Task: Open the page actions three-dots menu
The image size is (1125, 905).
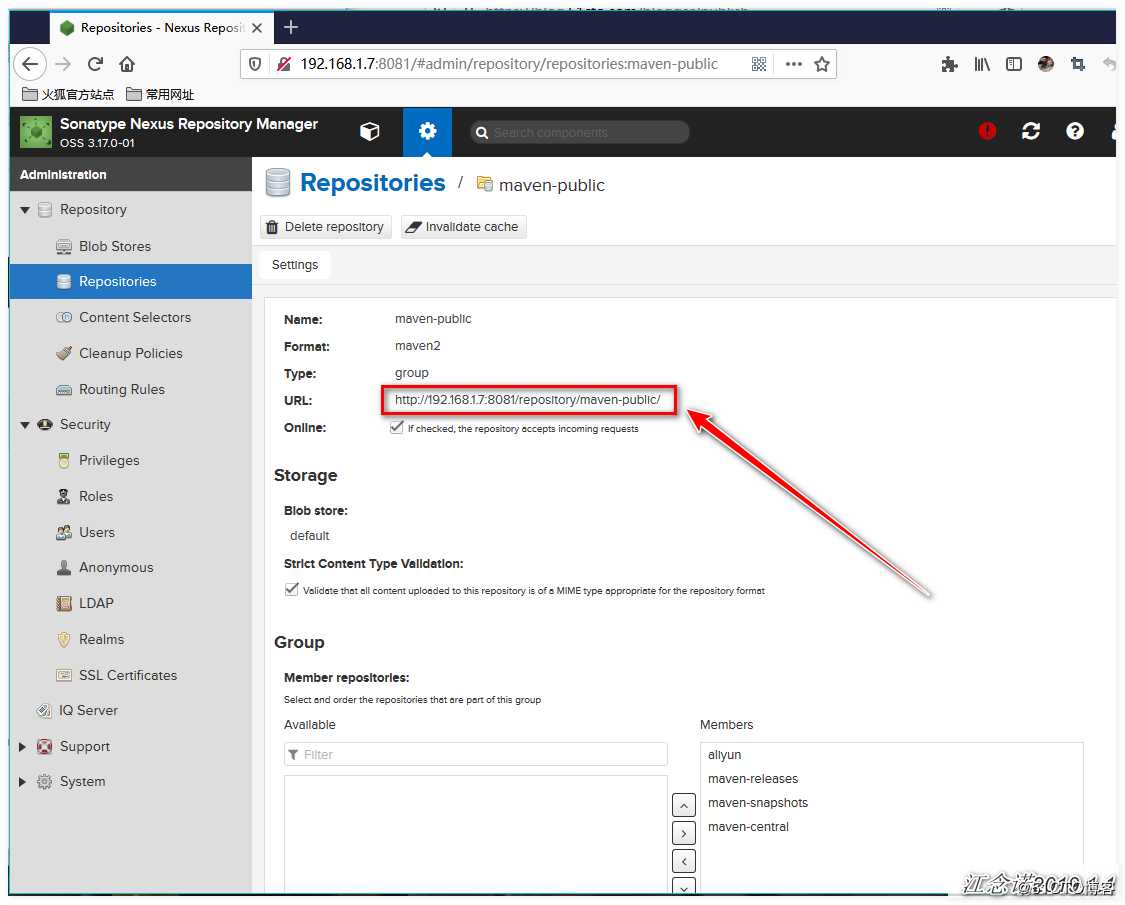Action: point(794,64)
